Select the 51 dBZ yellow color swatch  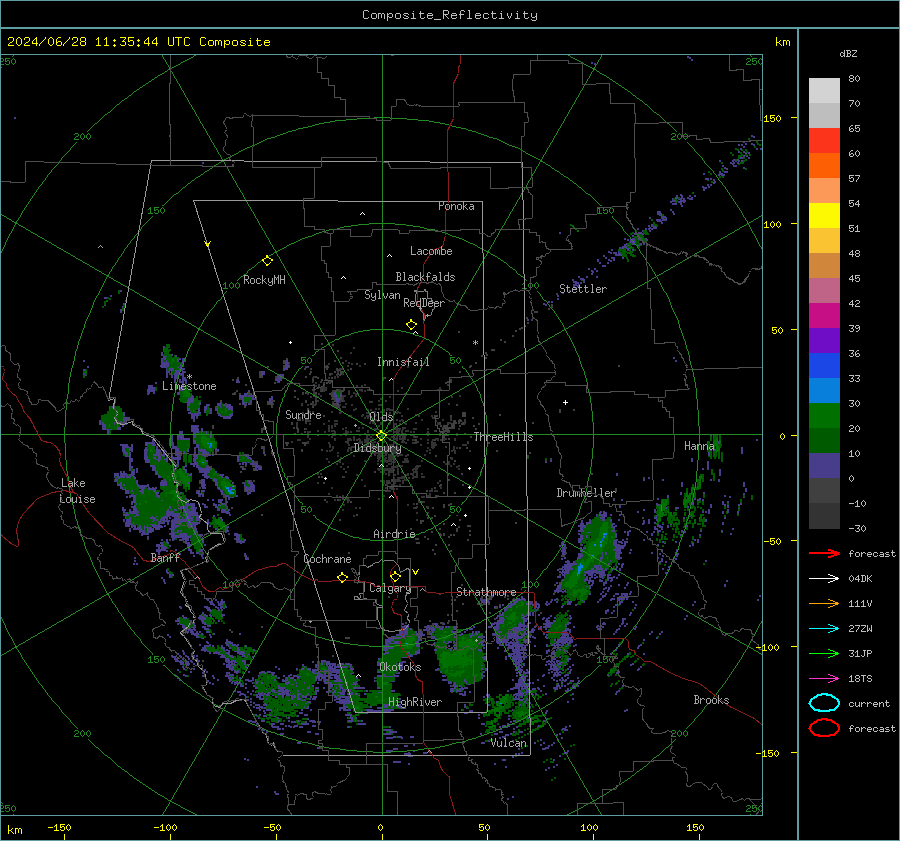(x=824, y=216)
